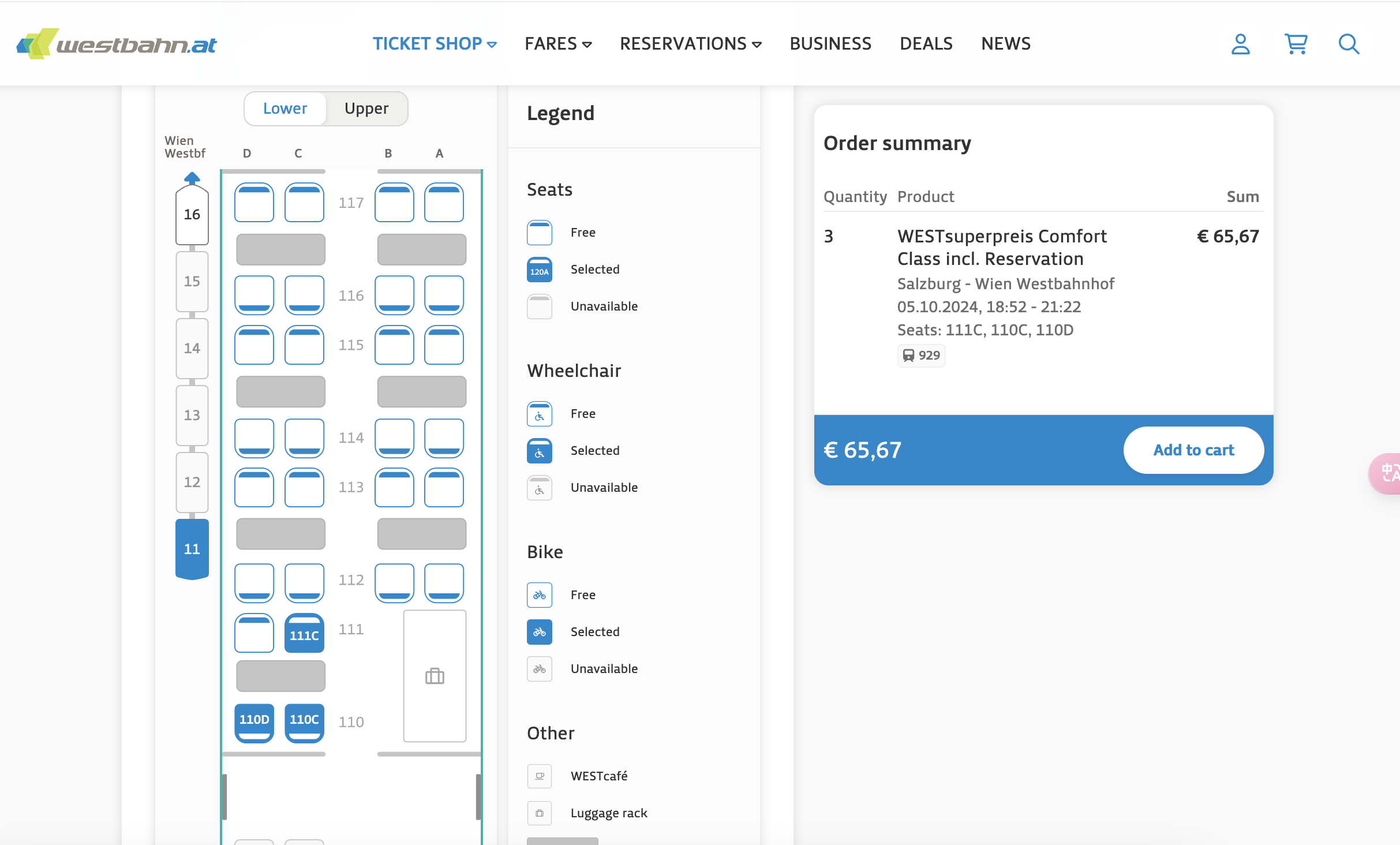Click the free bike legend icon
This screenshot has height=845, width=1400.
pos(539,595)
